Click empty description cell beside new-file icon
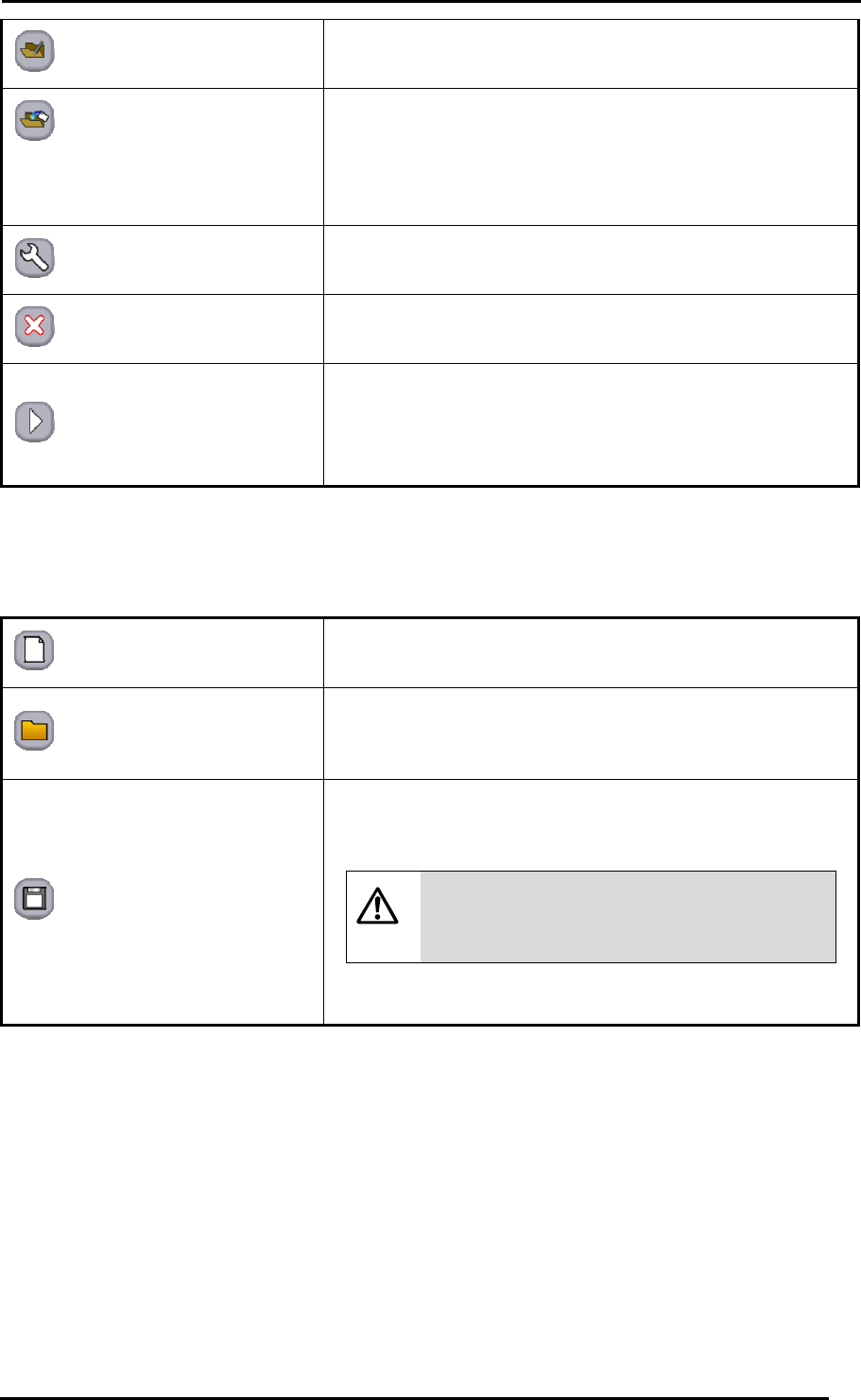861x1400 pixels. 591,652
